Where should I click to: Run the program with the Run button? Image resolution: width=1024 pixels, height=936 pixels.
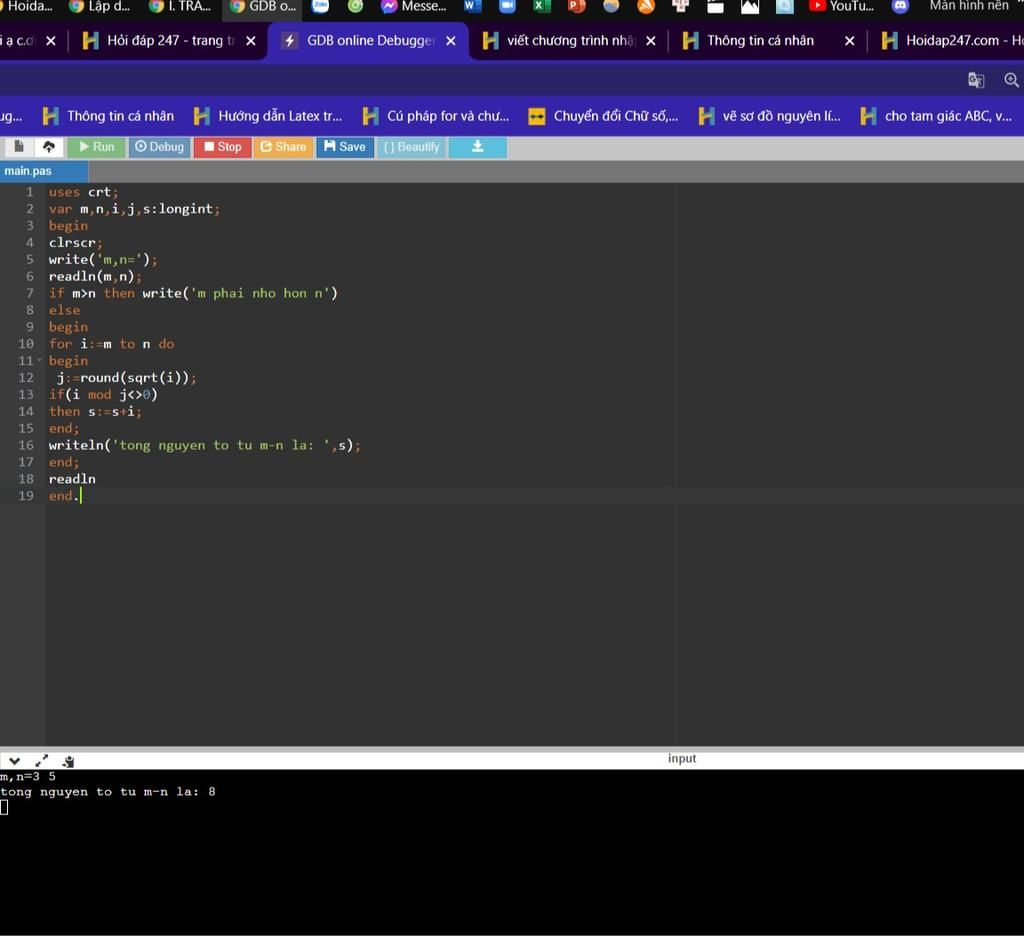pos(96,147)
